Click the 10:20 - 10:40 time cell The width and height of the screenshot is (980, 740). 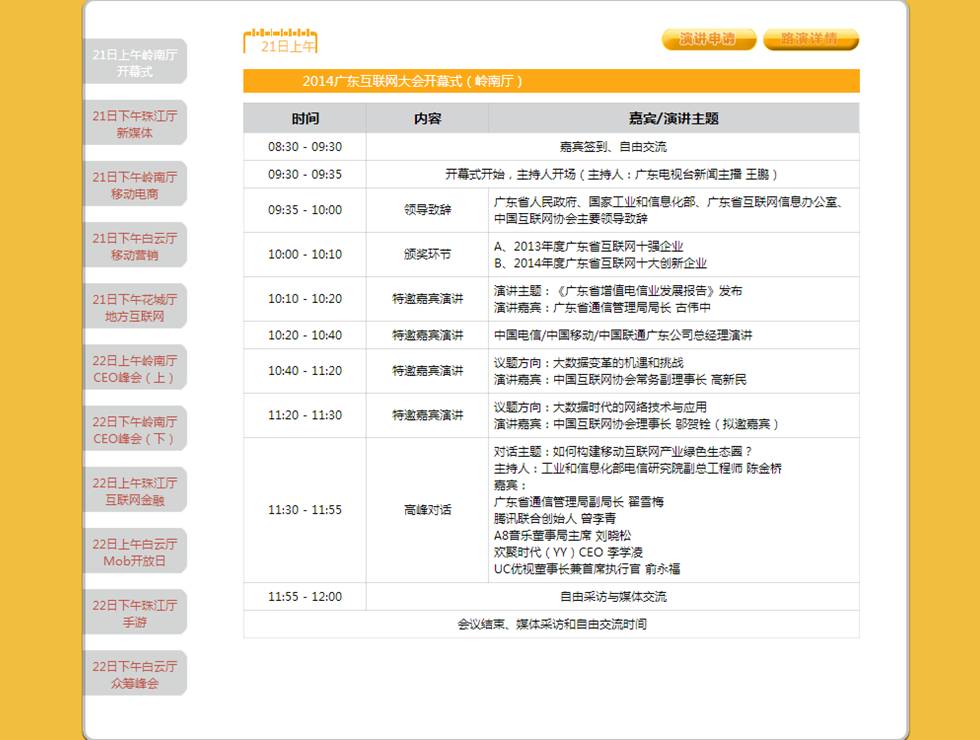(x=305, y=335)
